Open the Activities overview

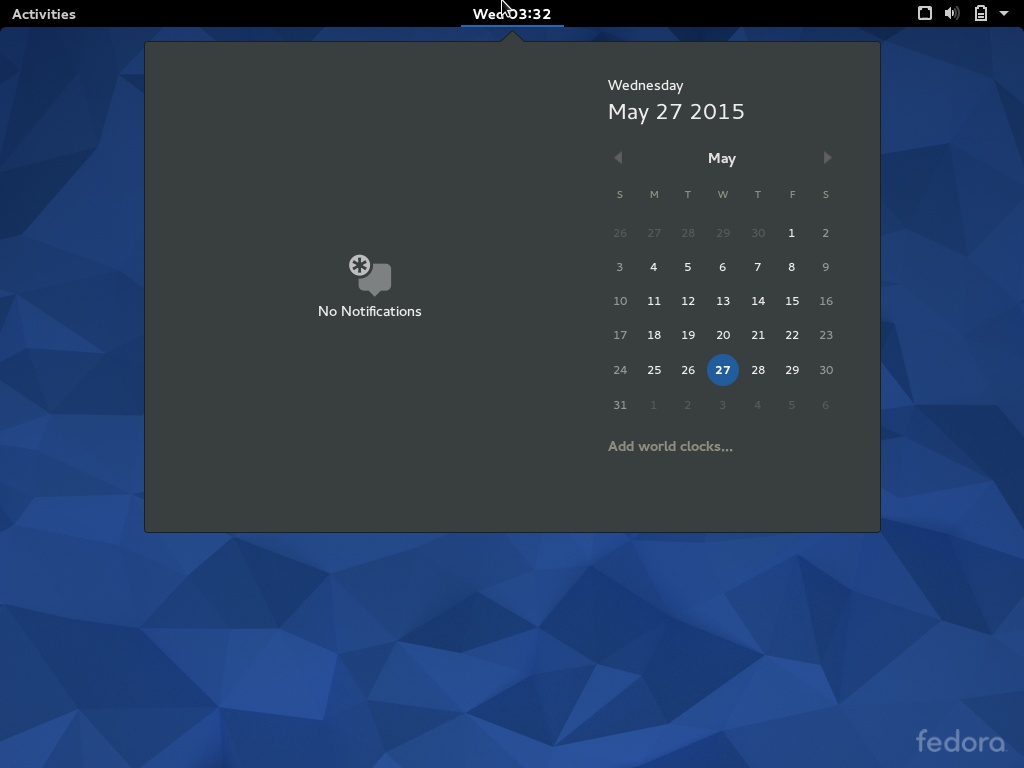(44, 14)
